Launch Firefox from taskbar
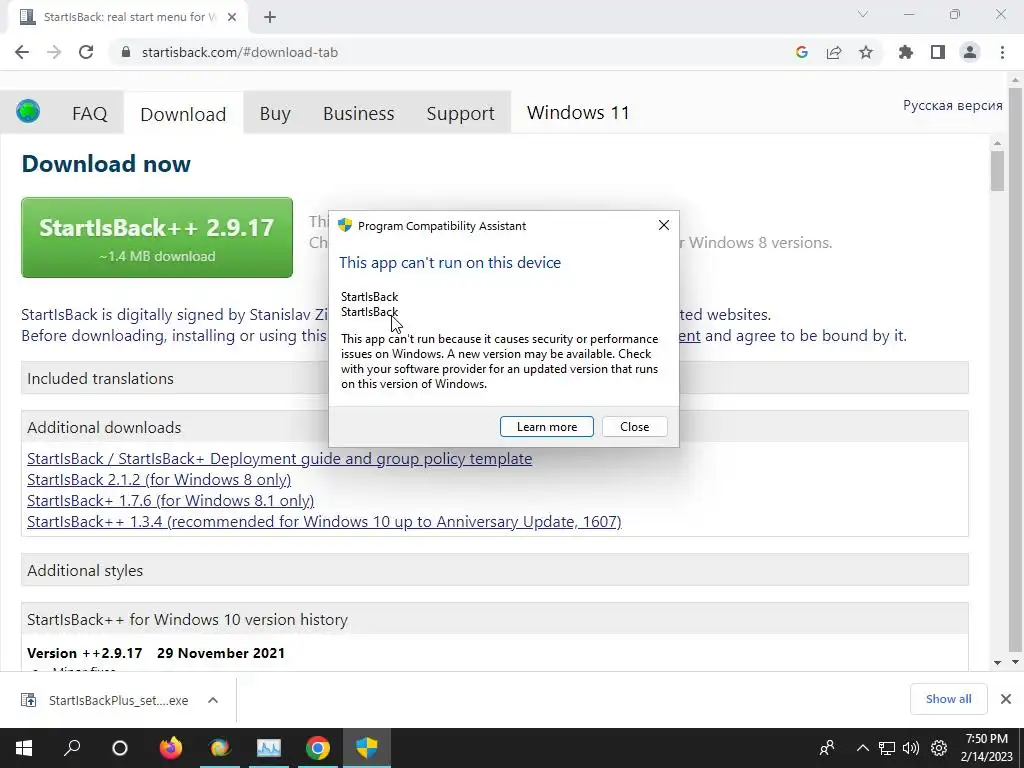1024x768 pixels. pos(170,748)
